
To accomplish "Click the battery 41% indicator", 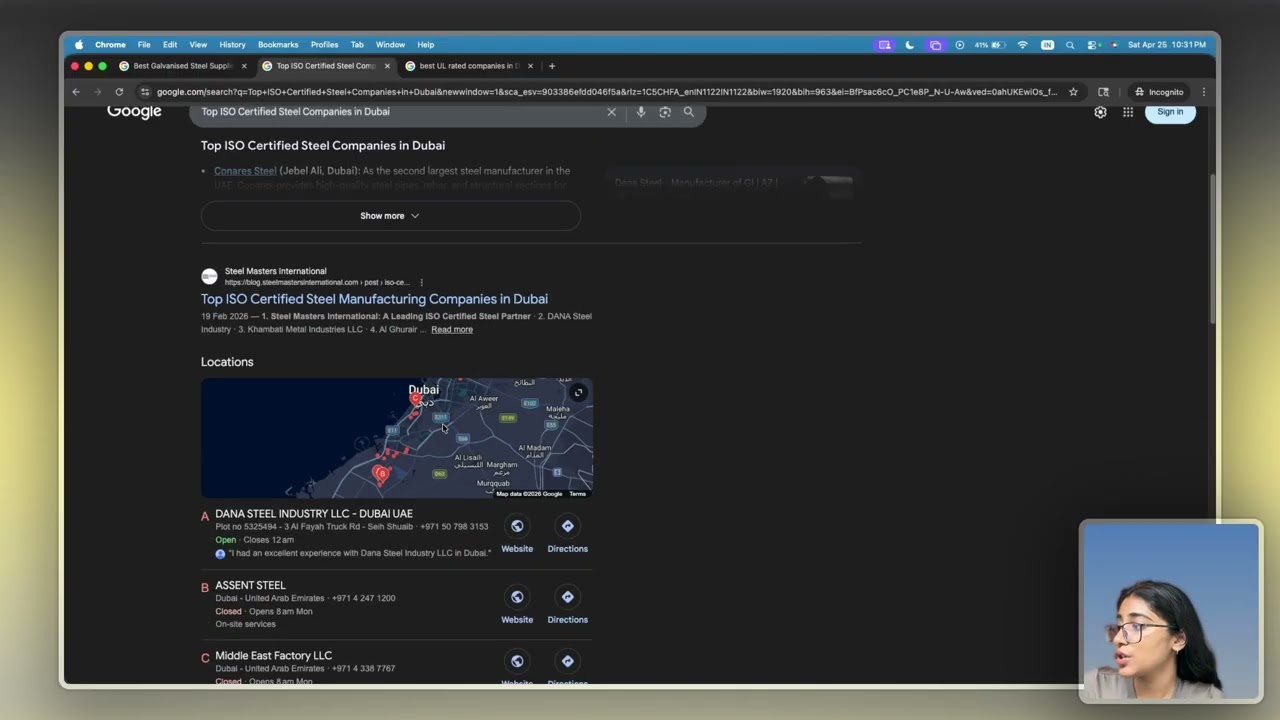I will pos(988,45).
